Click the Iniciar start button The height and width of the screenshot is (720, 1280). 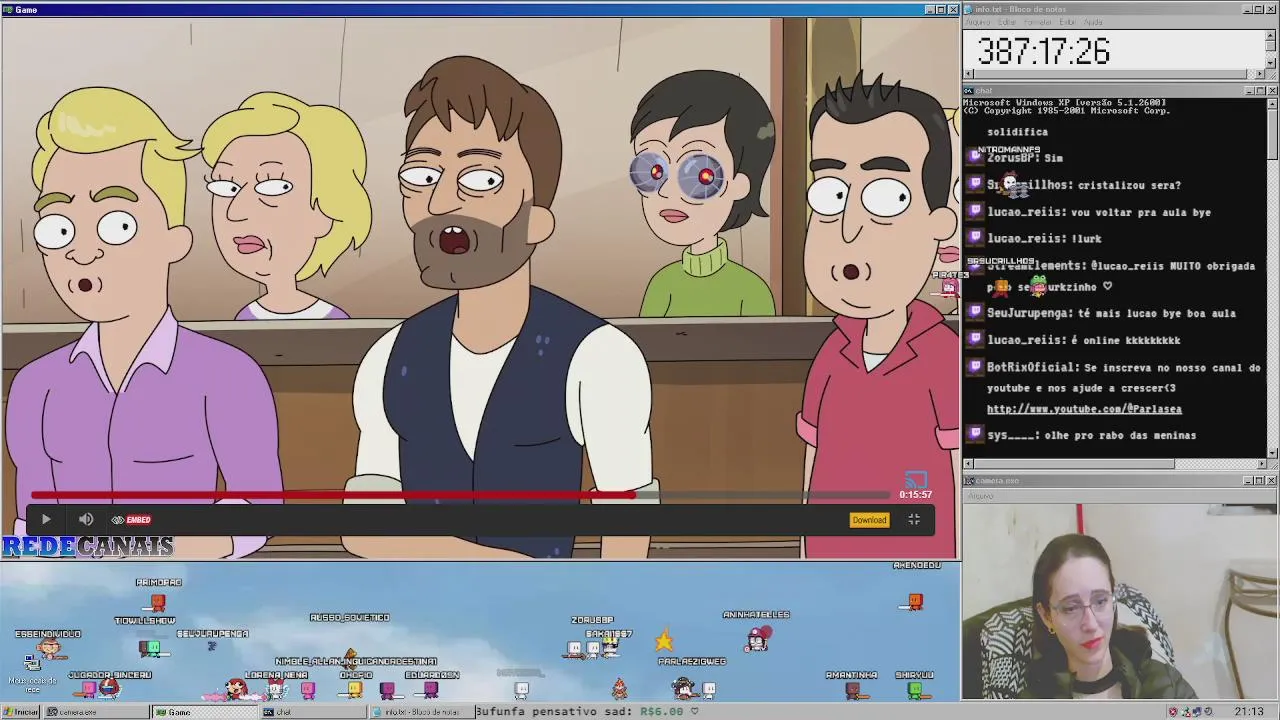click(x=20, y=712)
